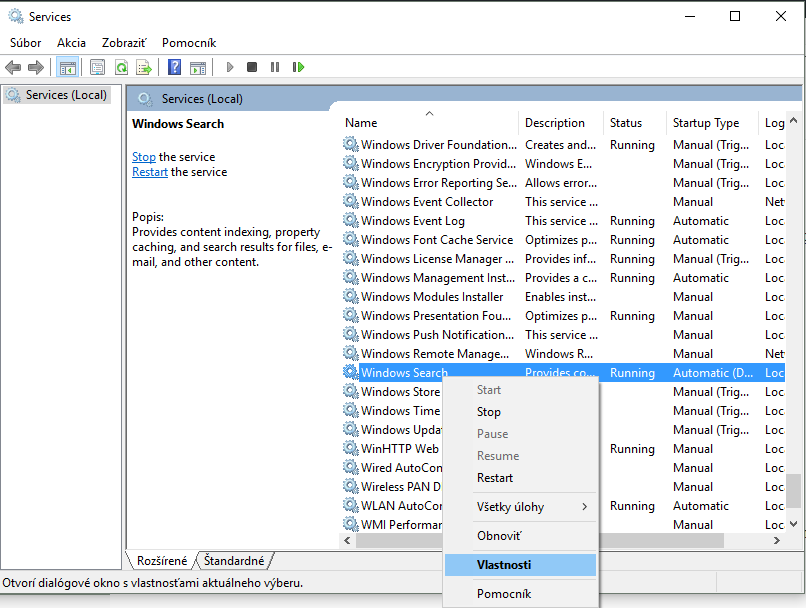The height and width of the screenshot is (608, 806).
Task: Click the Stop the service link
Action: pyautogui.click(x=143, y=157)
